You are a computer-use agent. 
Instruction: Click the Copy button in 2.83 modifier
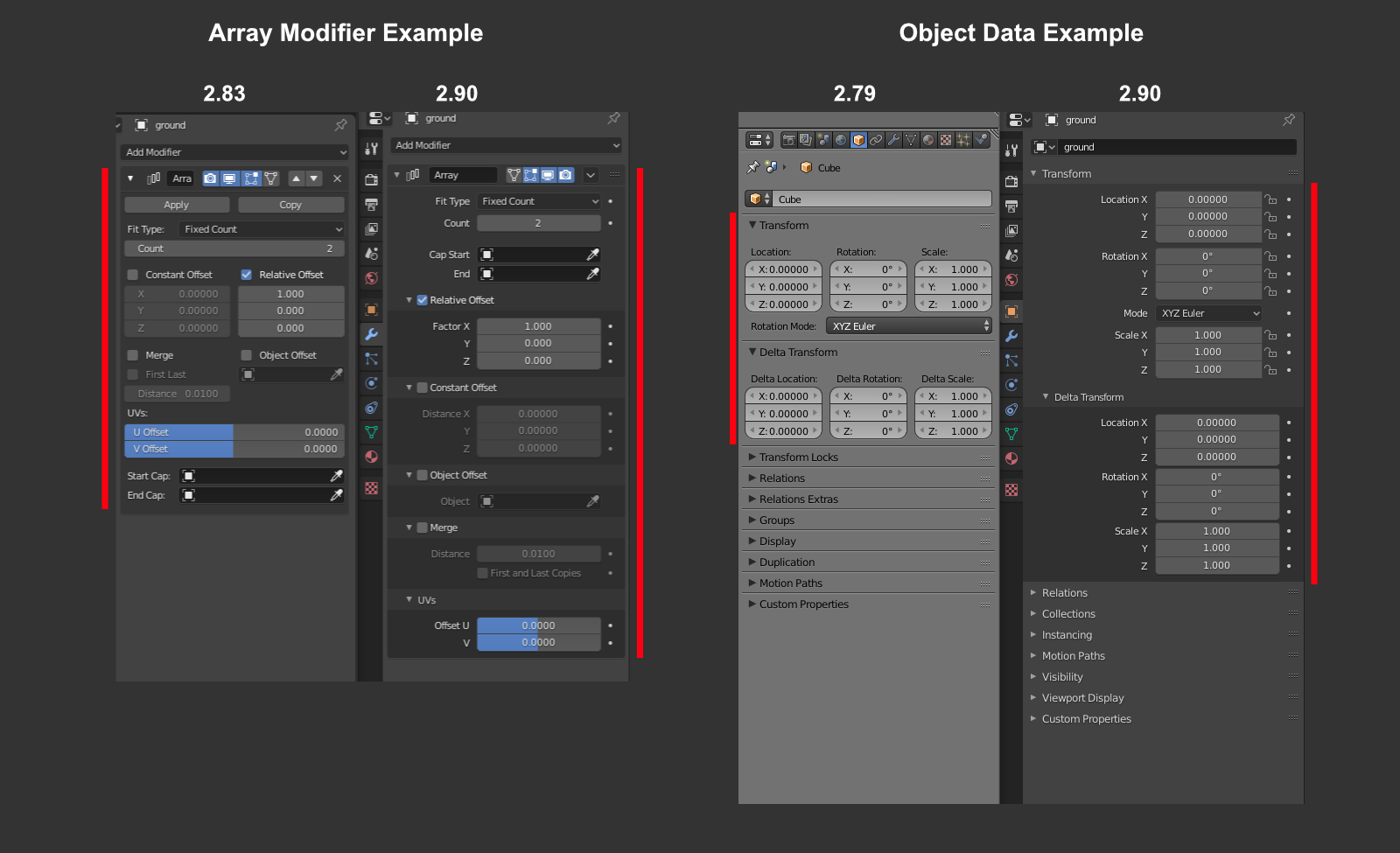290,205
